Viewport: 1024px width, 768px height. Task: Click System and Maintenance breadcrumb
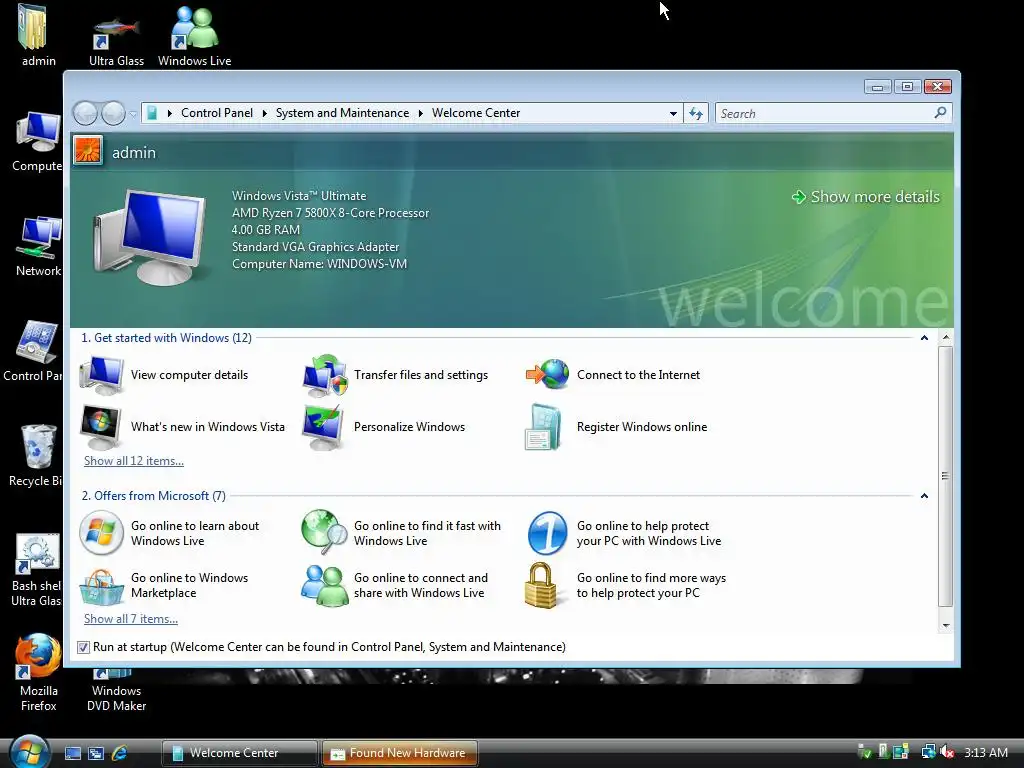pyautogui.click(x=342, y=113)
